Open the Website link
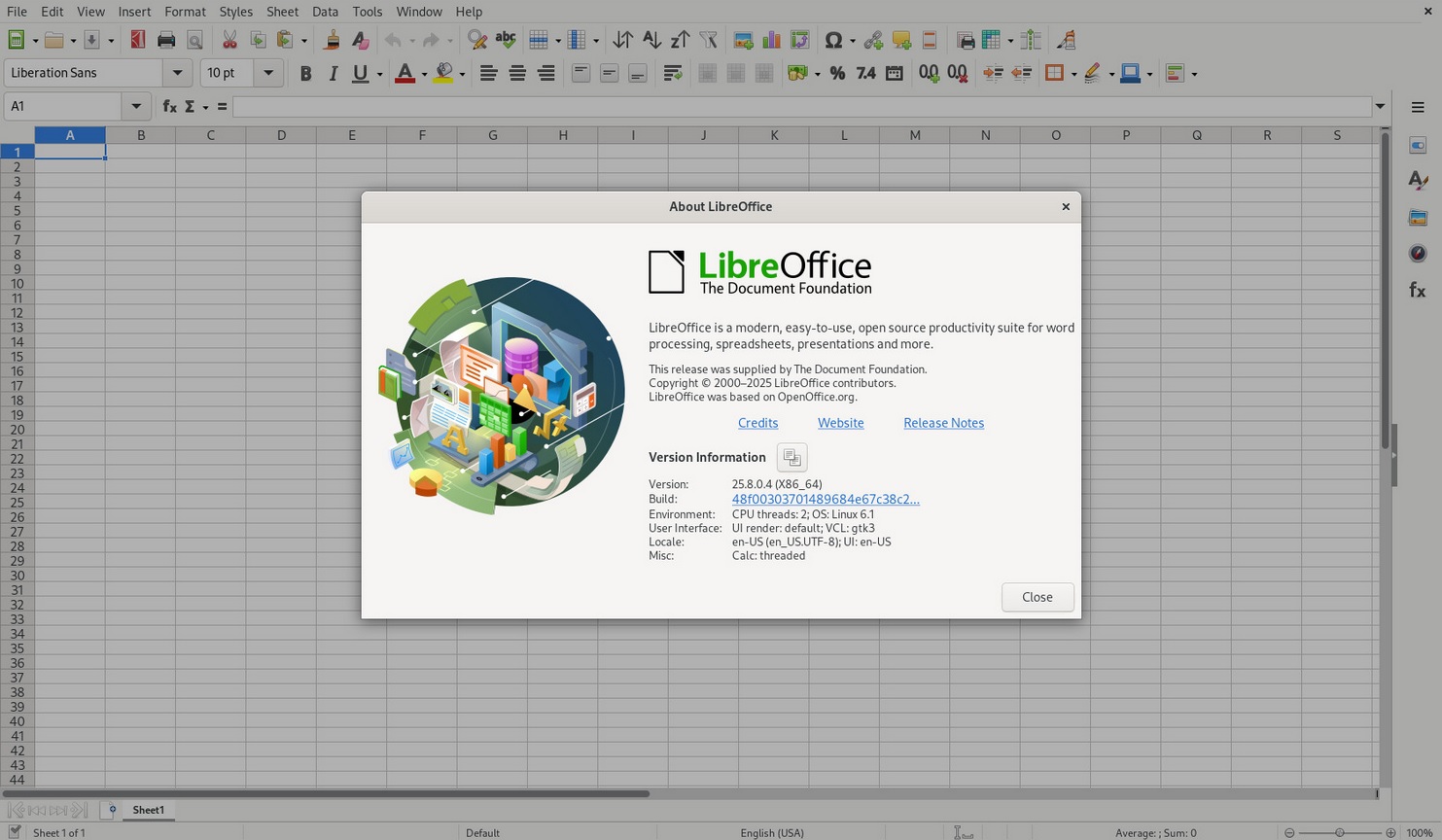Screen dimensions: 1442x840 [840, 423]
